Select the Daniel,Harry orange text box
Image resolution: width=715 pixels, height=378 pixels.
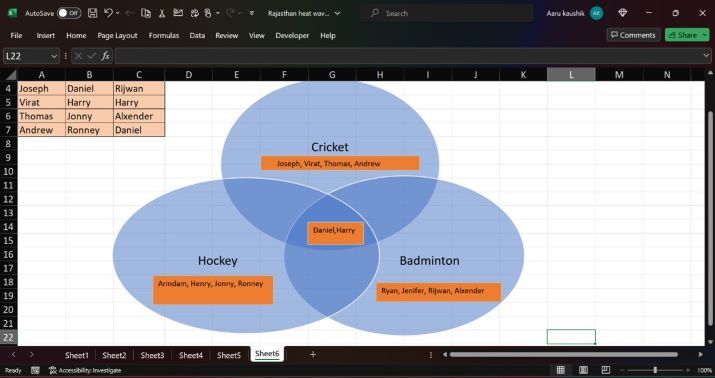coord(335,233)
